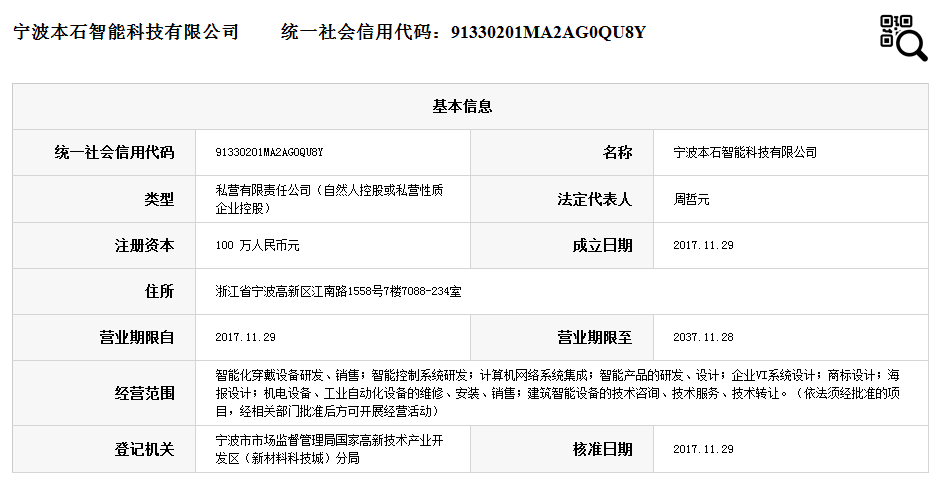Click the header credit code 91330201MA2AG0QU8Y
Screen dimensions: 937x487
tap(548, 32)
